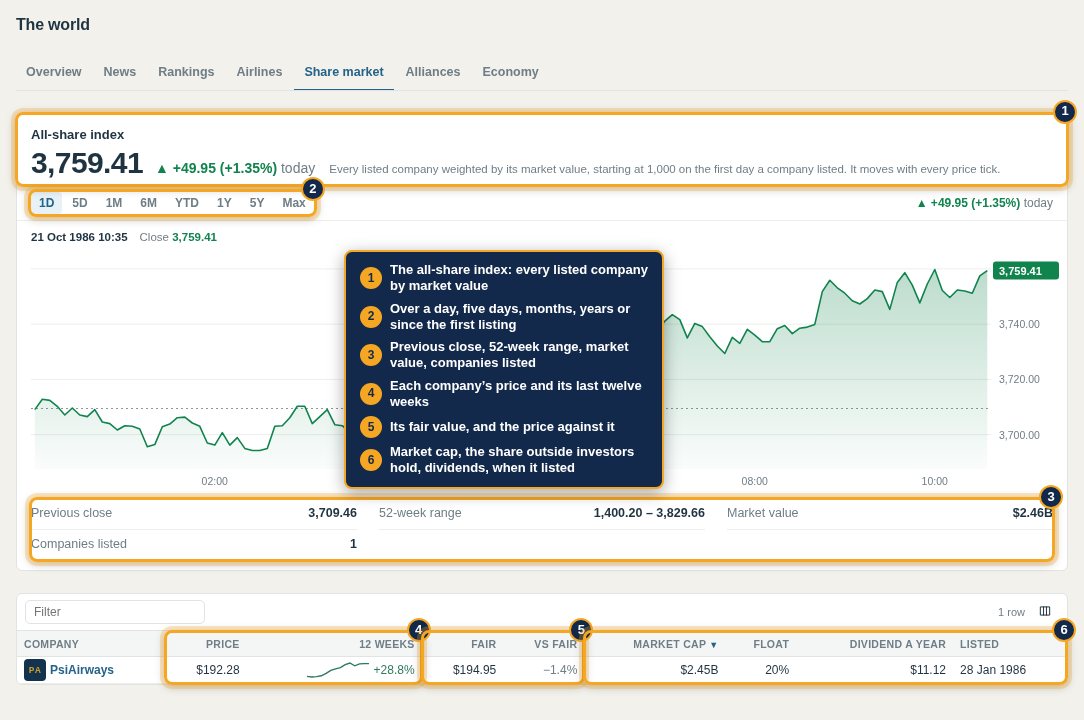This screenshot has width=1084, height=720.
Task: Click the Previous close value 3,709.46
Action: click(333, 513)
